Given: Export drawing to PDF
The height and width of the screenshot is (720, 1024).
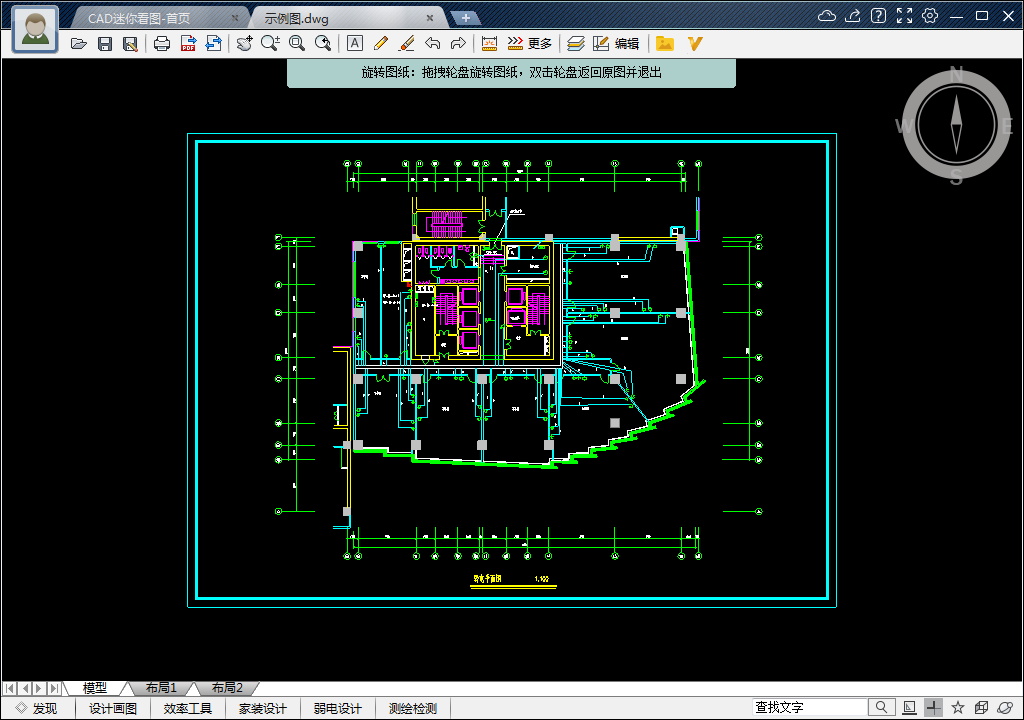Looking at the screenshot, I should pyautogui.click(x=188, y=44).
